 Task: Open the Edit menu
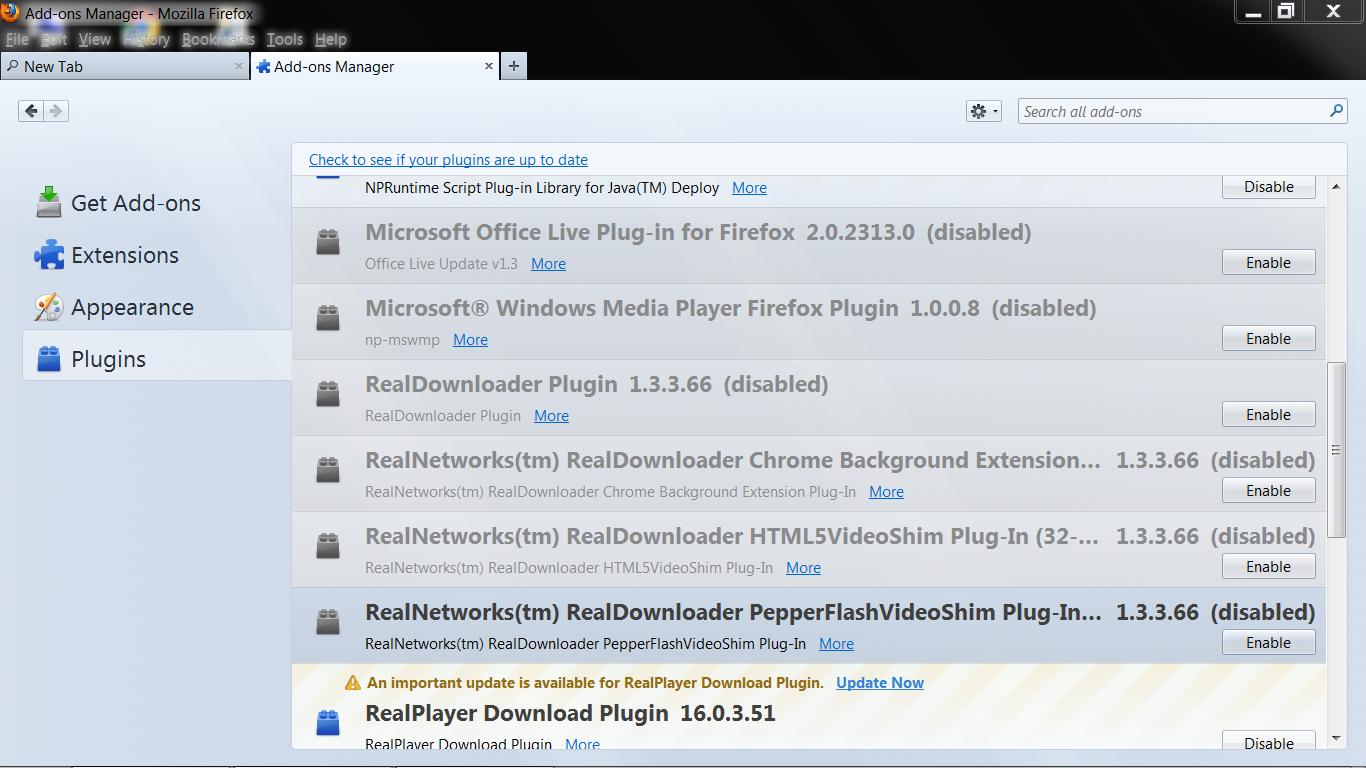[54, 40]
